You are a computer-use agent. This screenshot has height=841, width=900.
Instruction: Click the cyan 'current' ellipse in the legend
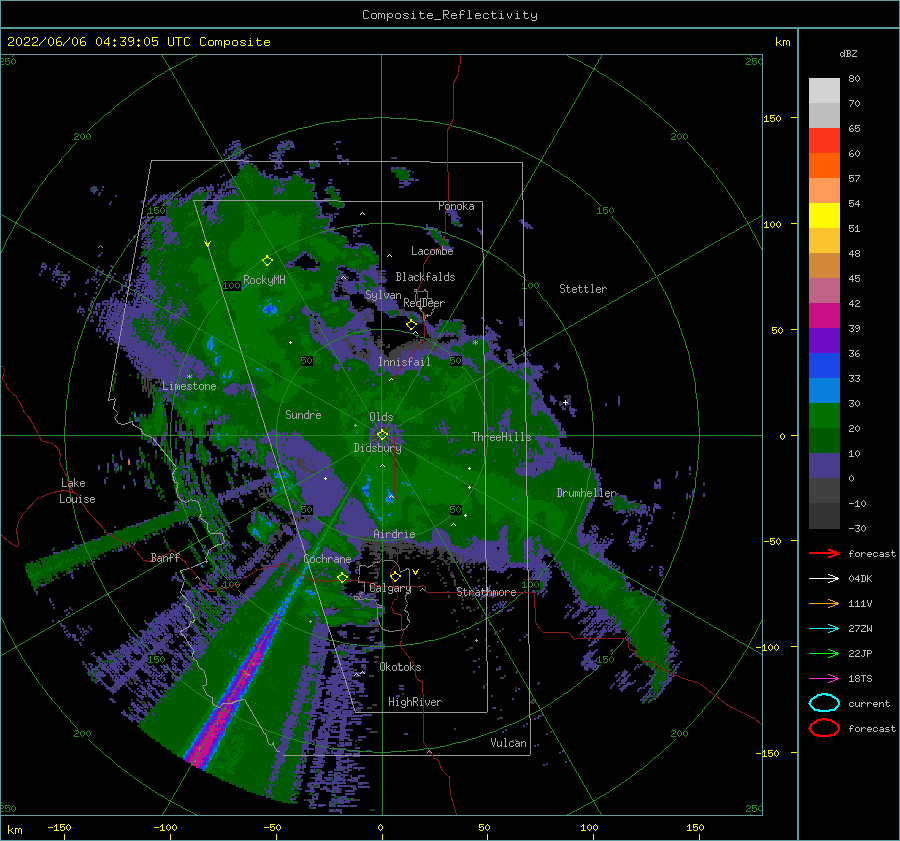tap(824, 703)
